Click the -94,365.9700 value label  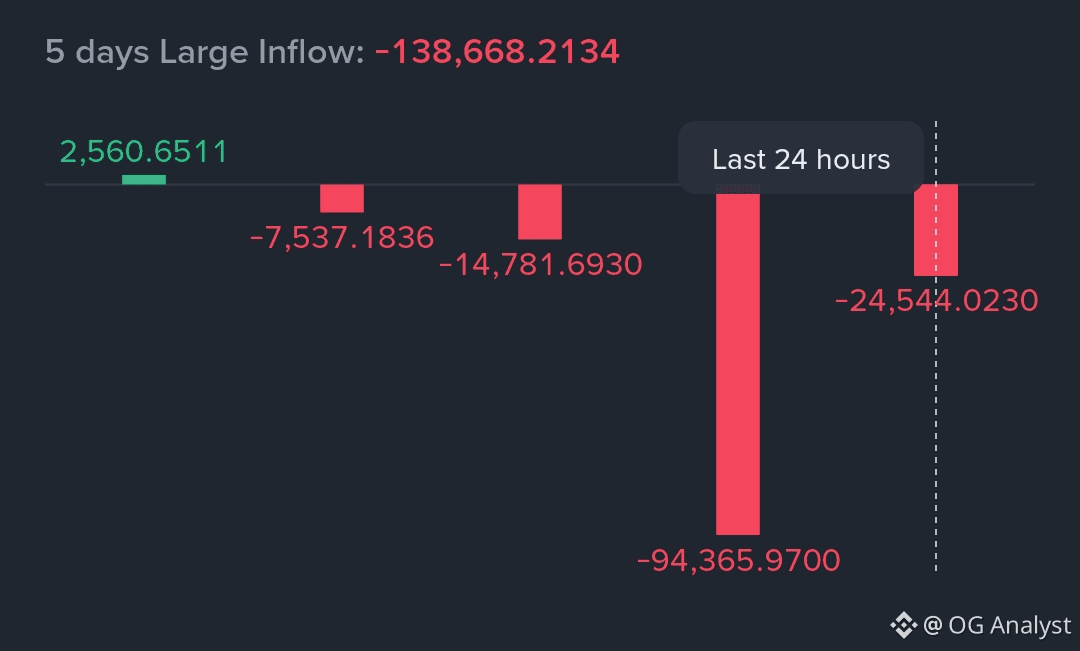pos(738,561)
